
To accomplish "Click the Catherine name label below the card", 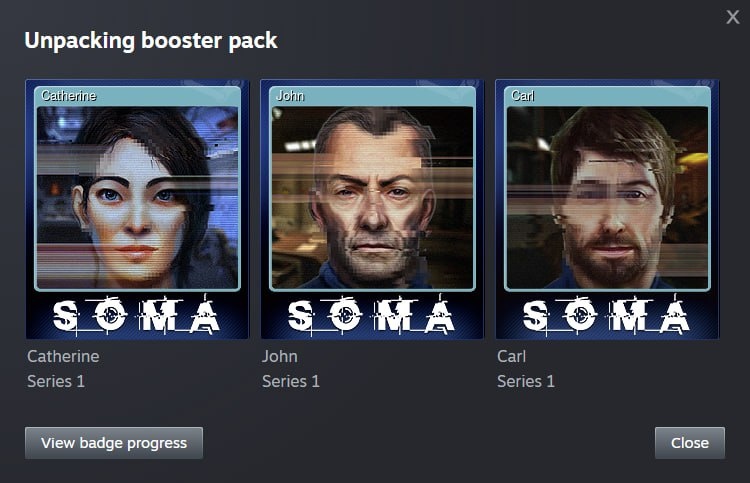I will pyautogui.click(x=63, y=356).
